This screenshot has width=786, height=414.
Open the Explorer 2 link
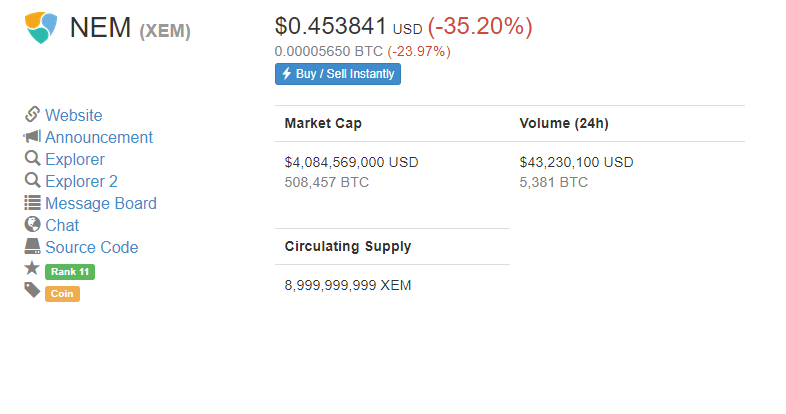[81, 181]
